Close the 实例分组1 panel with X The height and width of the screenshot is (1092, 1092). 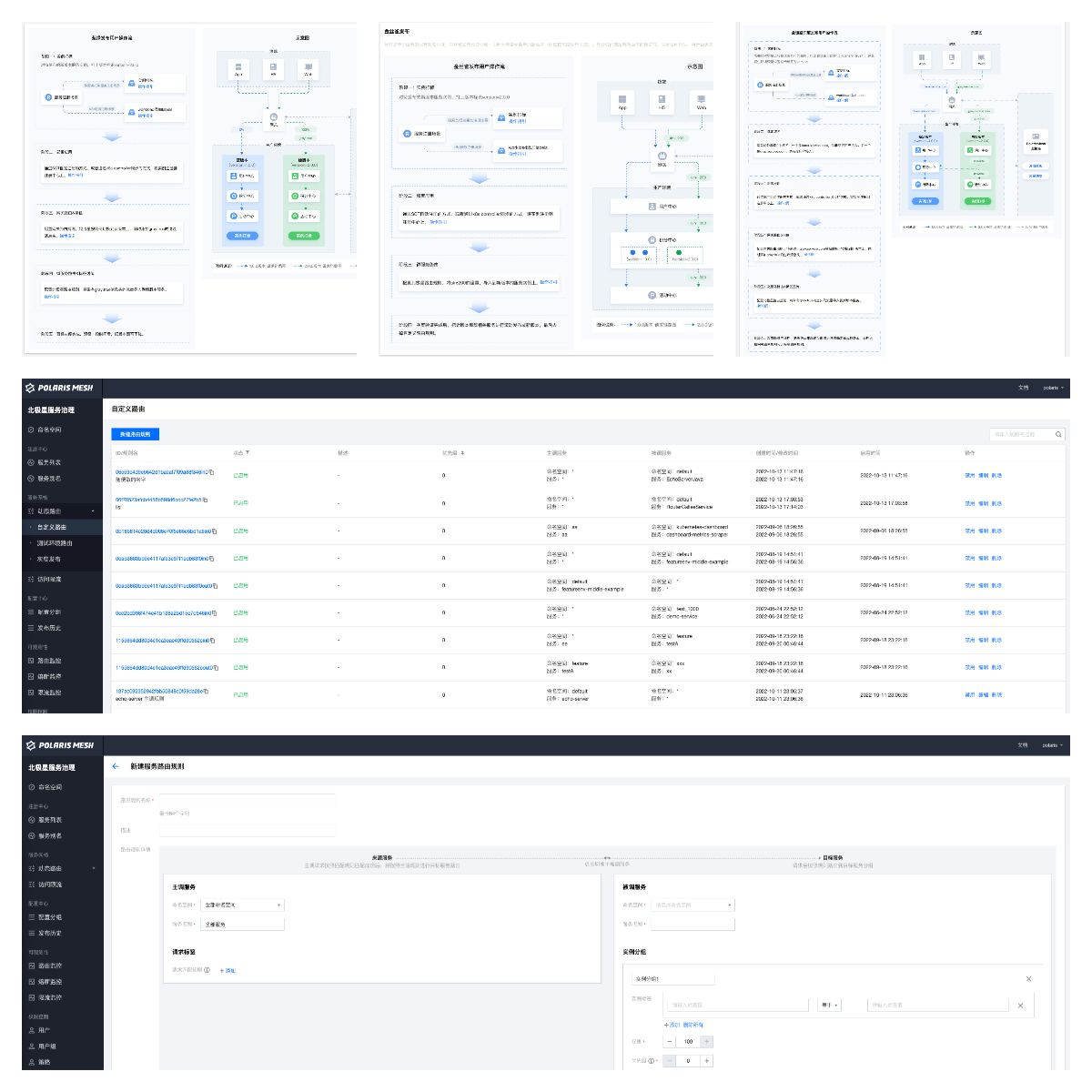[x=1029, y=979]
